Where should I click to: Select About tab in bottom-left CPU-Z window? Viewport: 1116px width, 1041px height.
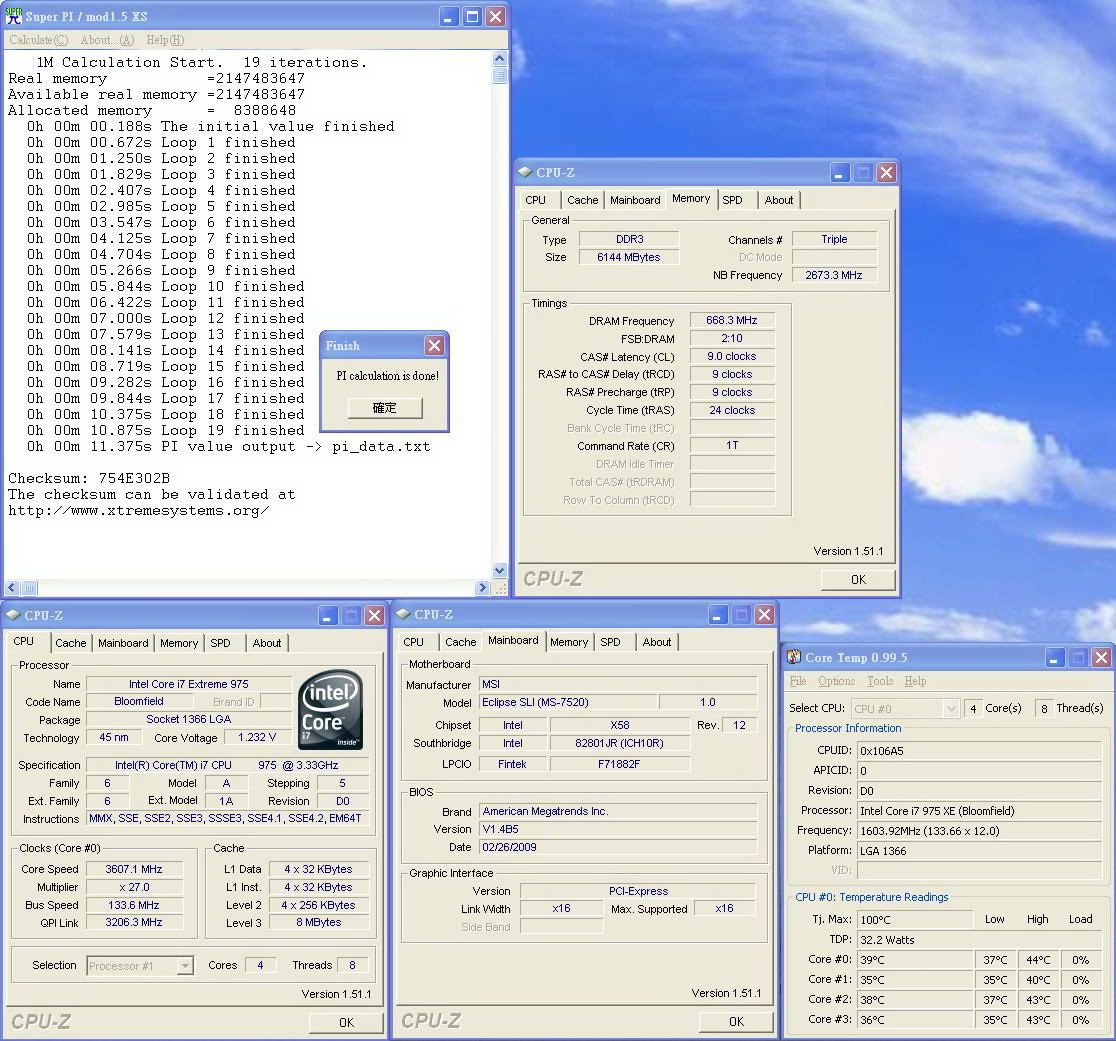pos(267,643)
